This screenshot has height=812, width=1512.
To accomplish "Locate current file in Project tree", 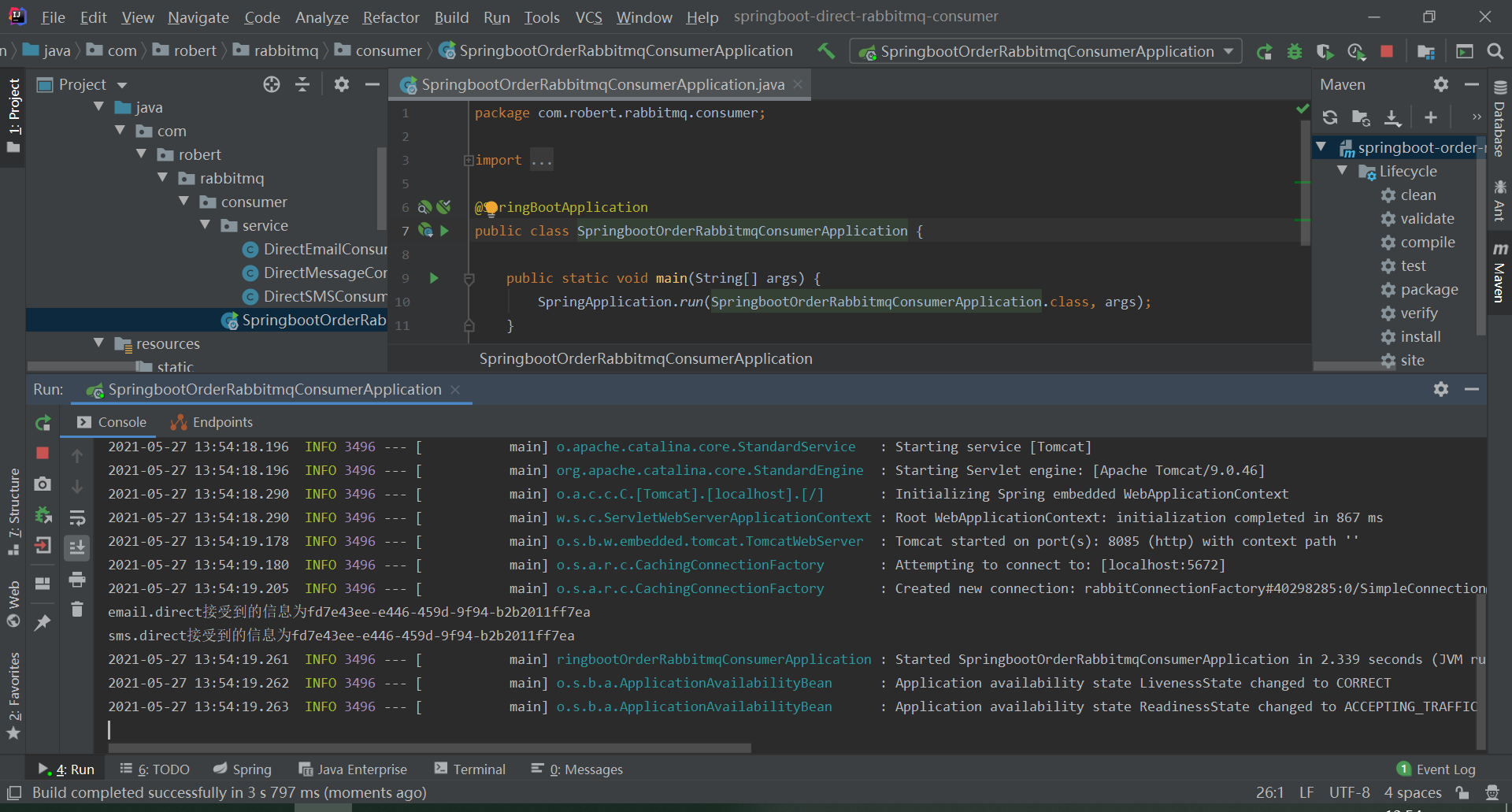I will 272,84.
